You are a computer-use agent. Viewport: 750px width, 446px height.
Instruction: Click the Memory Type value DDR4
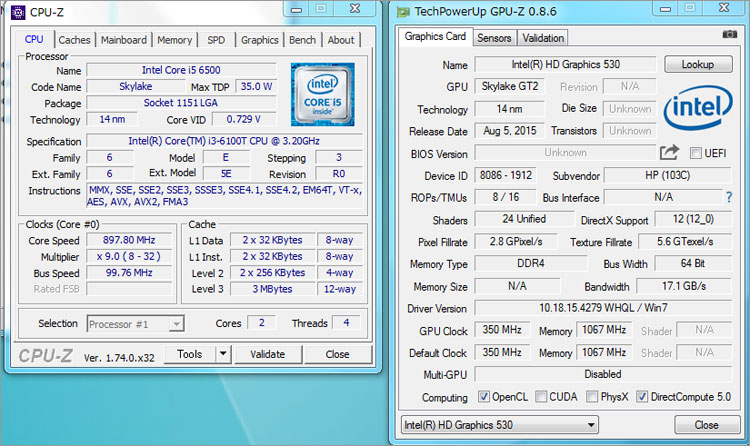531,264
